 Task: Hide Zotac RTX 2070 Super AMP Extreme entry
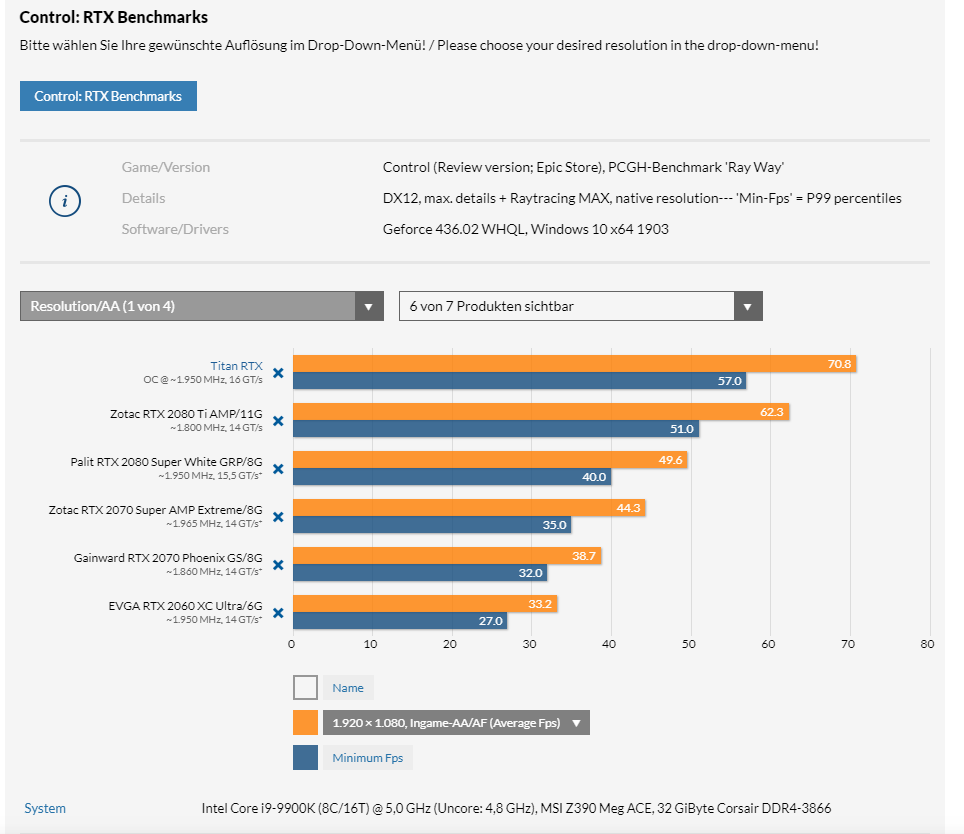pos(278,517)
